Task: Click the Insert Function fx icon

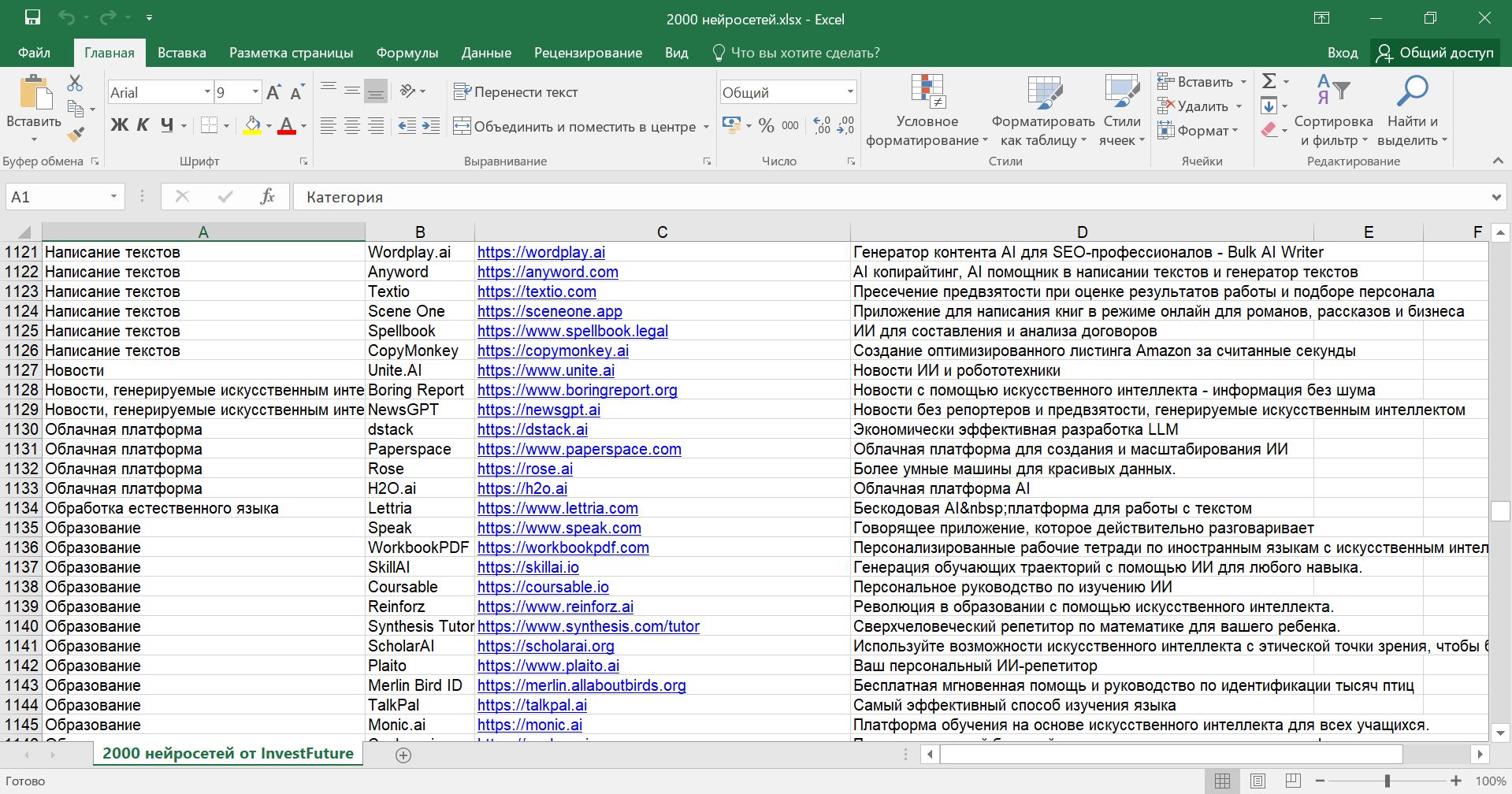Action: [267, 197]
